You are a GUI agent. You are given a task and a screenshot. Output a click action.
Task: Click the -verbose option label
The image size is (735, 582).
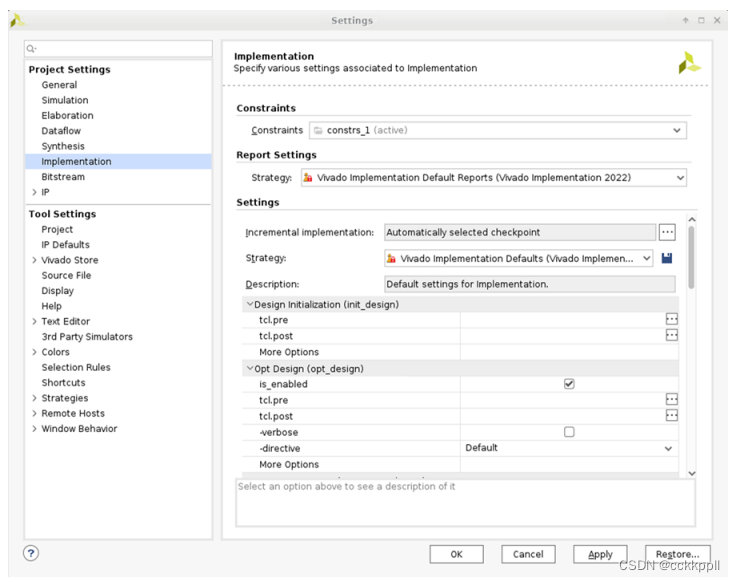(278, 432)
